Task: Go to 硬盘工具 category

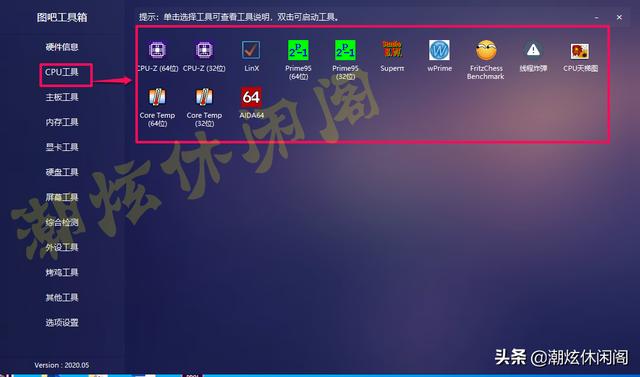Action: coord(62,172)
